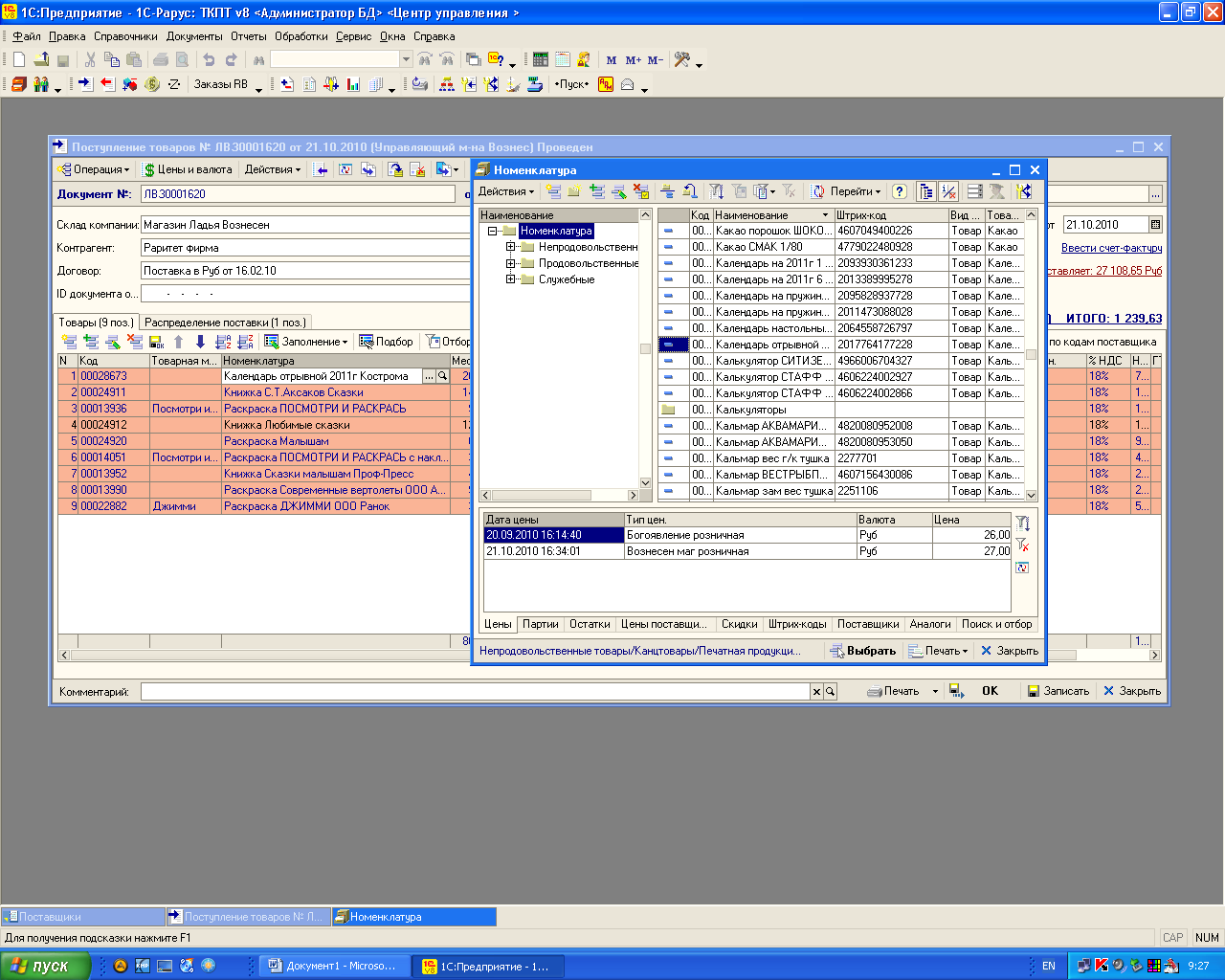Toggle hierarchical view icon in Номенклатура toolbar

click(926, 191)
